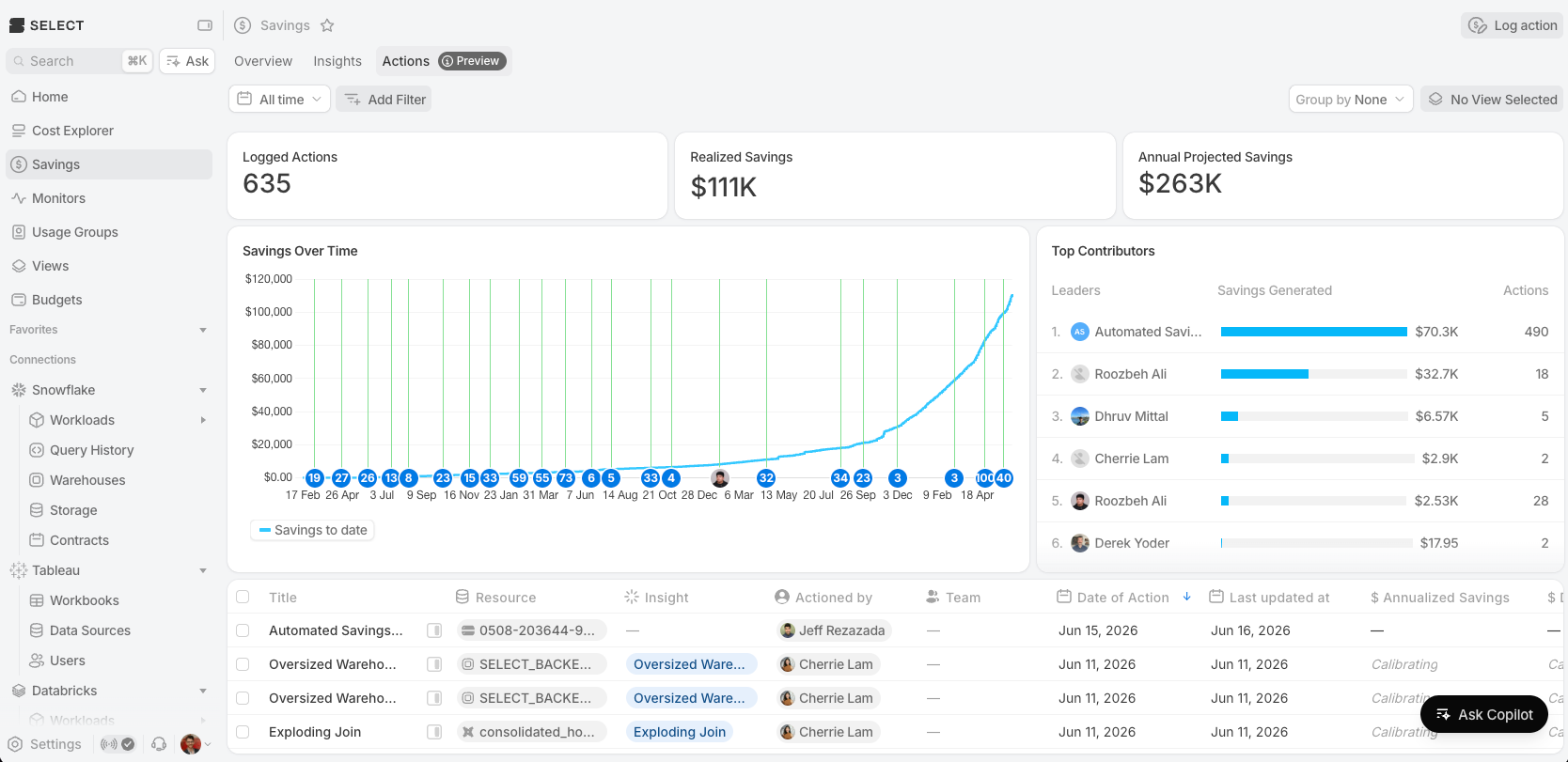Expand the Workloads submenu arrow
The image size is (1568, 762).
[x=203, y=420]
